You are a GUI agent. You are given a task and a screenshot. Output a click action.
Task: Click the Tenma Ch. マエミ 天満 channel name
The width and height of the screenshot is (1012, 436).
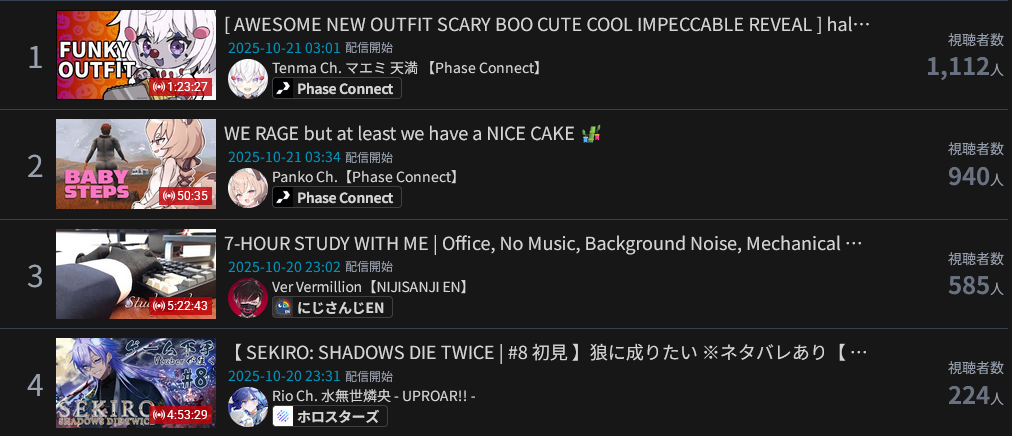[407, 68]
